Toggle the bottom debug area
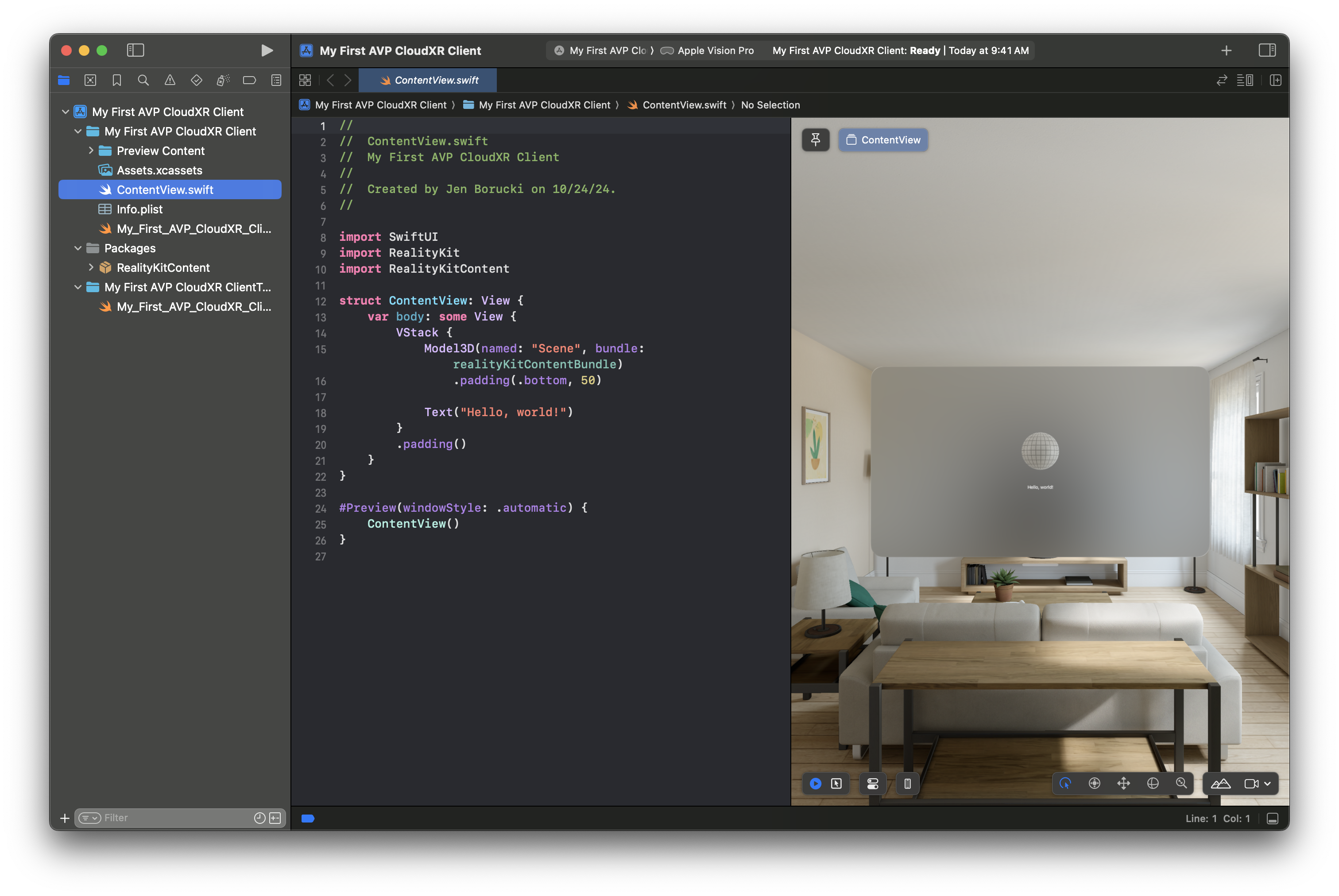The height and width of the screenshot is (896, 1339). 1272,818
